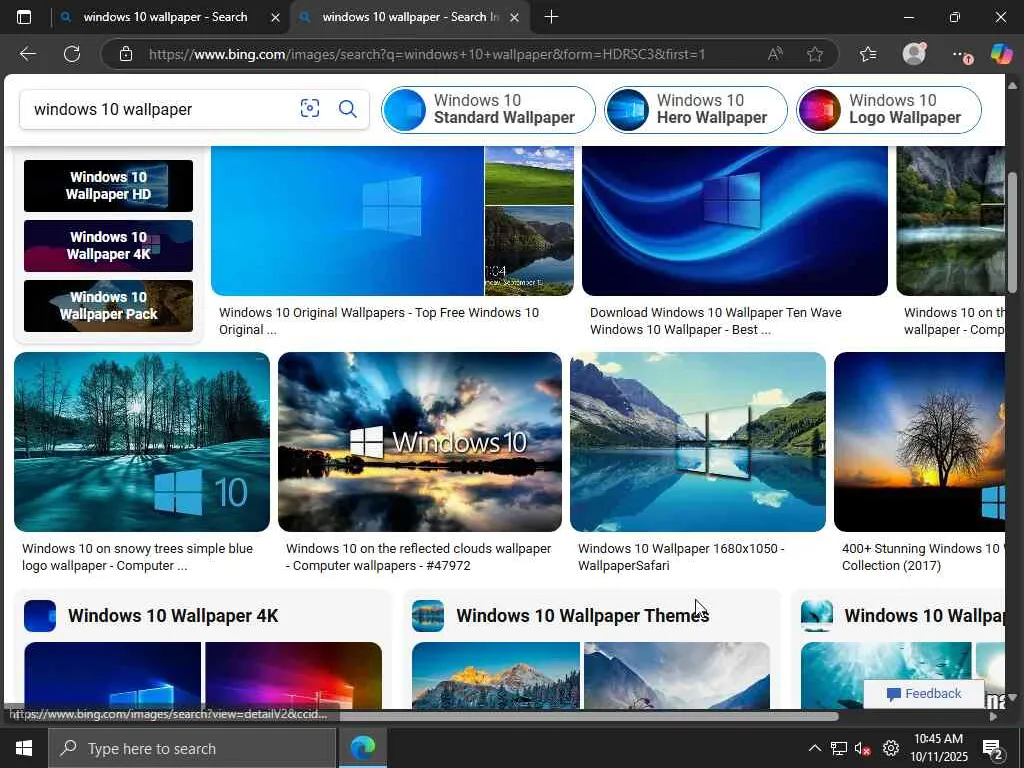Viewport: 1024px width, 768px height.
Task: Open the sunset tree wallpaper image
Action: click(x=920, y=442)
